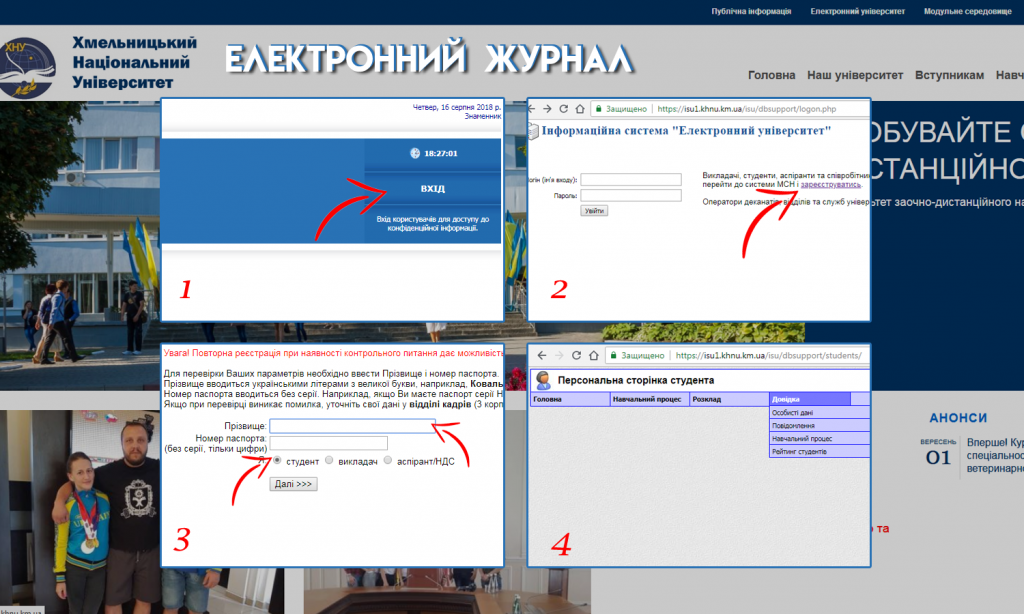The height and width of the screenshot is (614, 1024).
Task: Open 'Модульне середовище' in the top bar
Action: [967, 11]
